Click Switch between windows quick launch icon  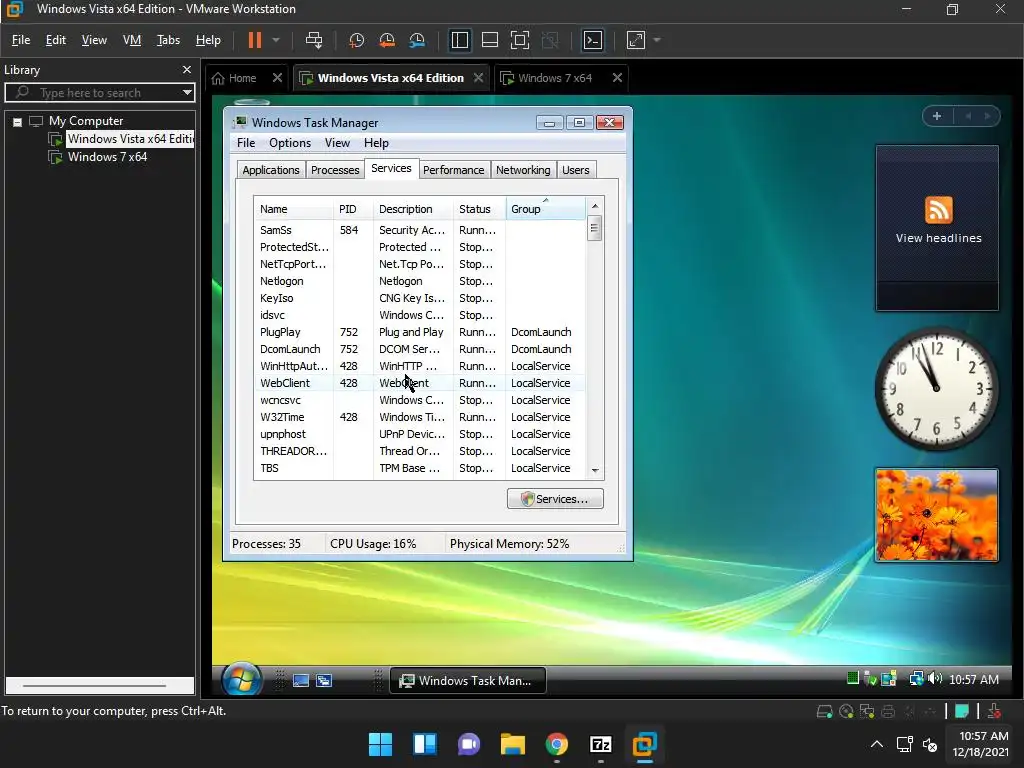(x=324, y=681)
